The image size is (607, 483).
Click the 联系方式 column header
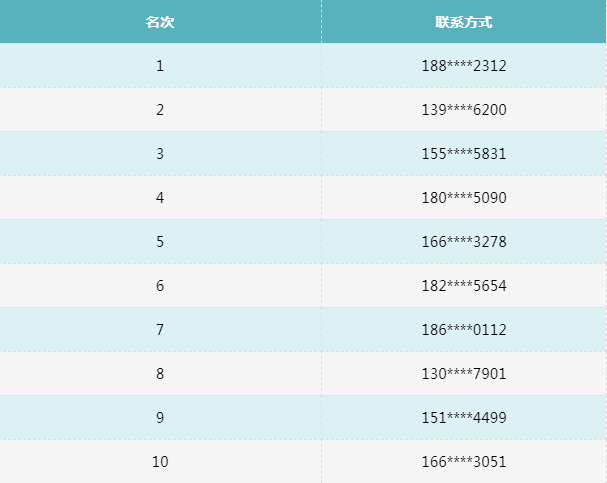464,22
